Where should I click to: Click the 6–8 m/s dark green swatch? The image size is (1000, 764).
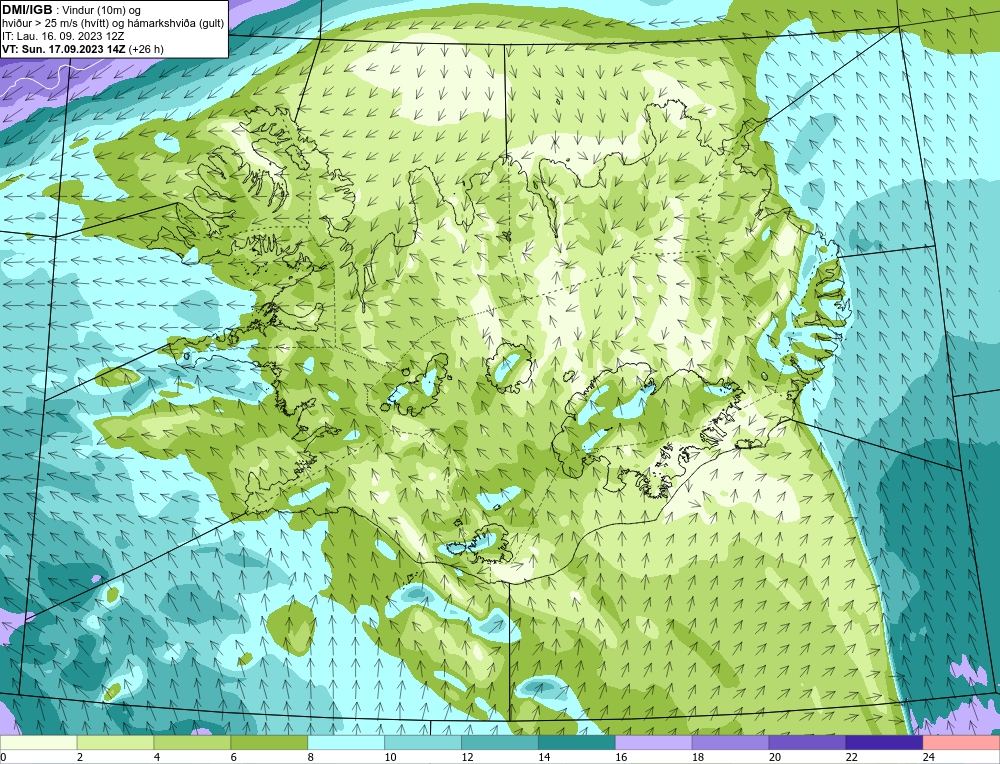pos(269,743)
